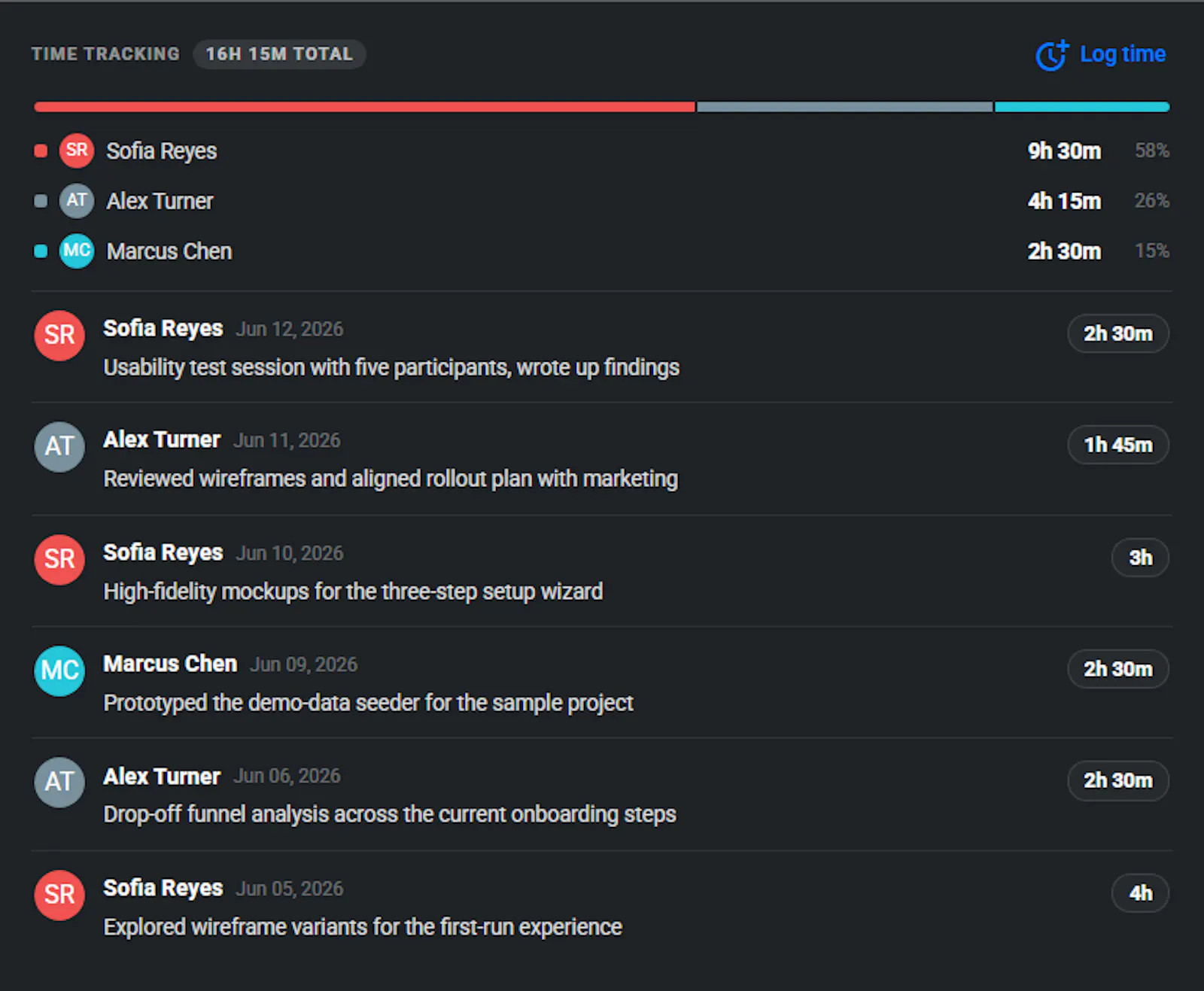Click 'High-fidelity mockups for the three-step' note
This screenshot has height=991, width=1204.
(x=353, y=592)
